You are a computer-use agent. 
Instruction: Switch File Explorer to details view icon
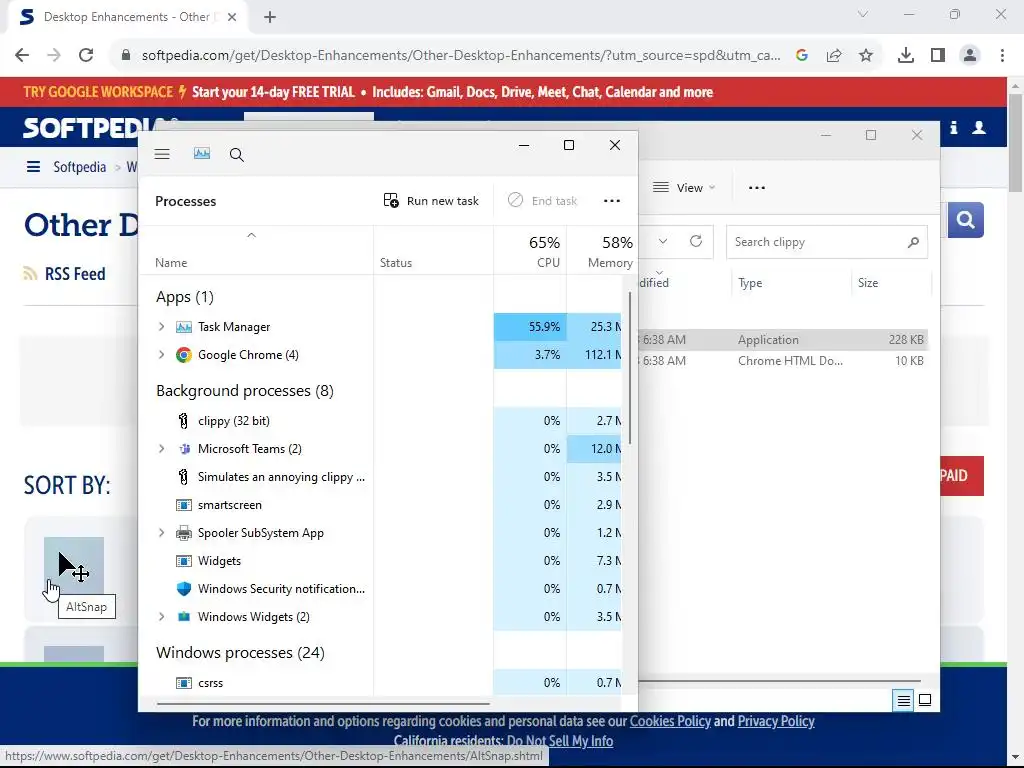coord(903,701)
